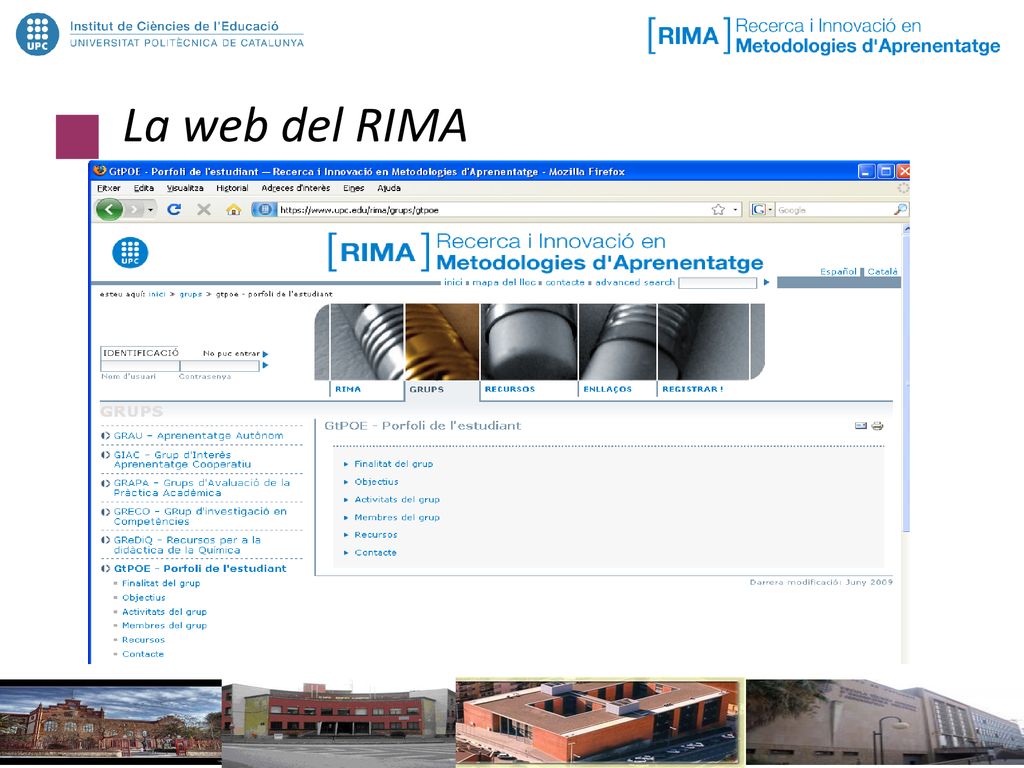Click the site identity icon in address bar
This screenshot has width=1024, height=768.
[x=264, y=210]
